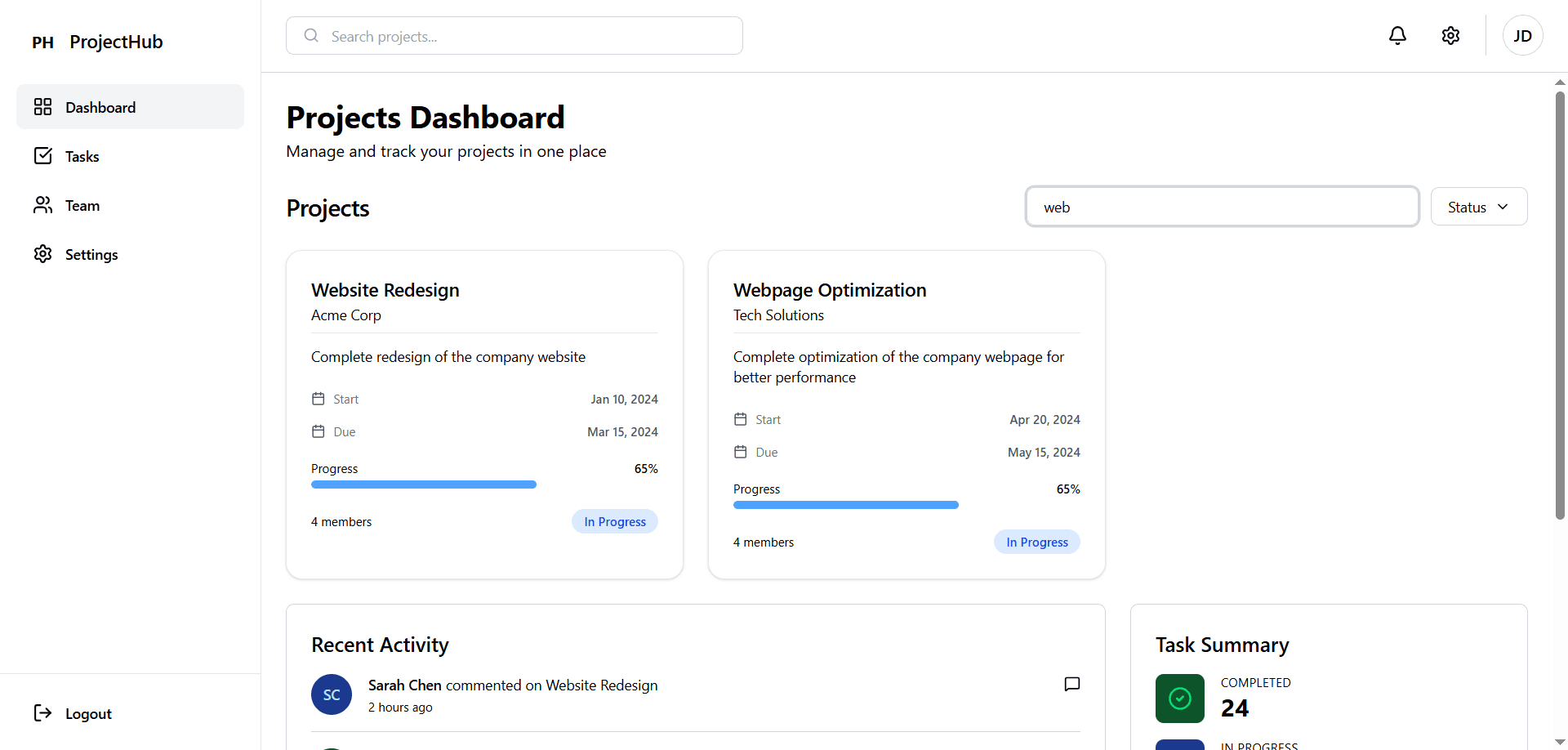Click the 2 hours ago timestamp
This screenshot has width=1568, height=750.
click(400, 708)
